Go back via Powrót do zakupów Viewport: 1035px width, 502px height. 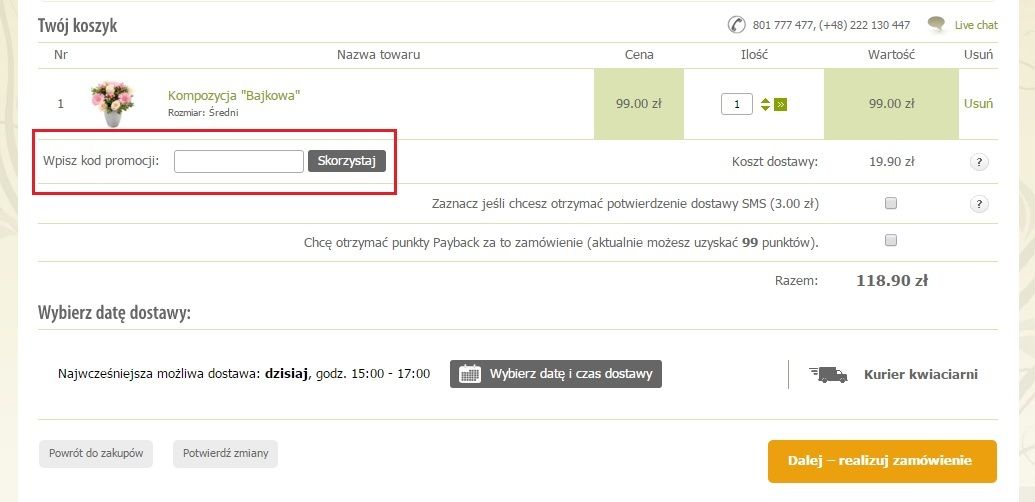point(96,454)
